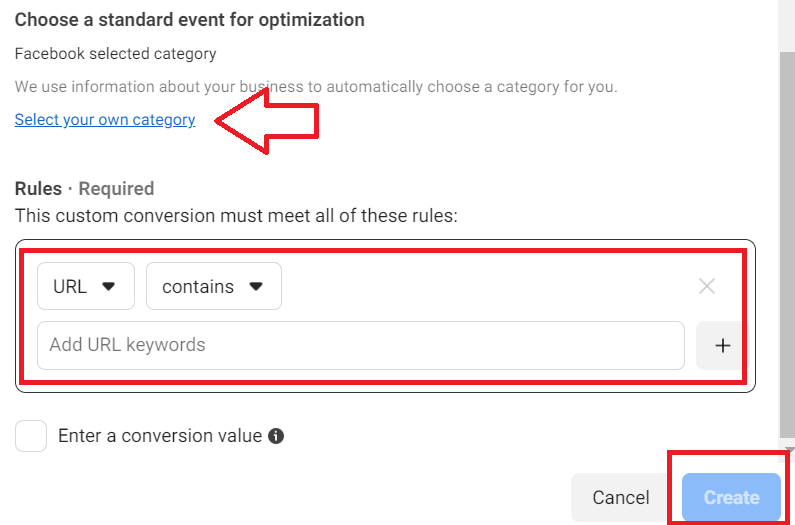The image size is (795, 525).
Task: Enable the Enter a conversion value checkbox
Action: click(31, 436)
